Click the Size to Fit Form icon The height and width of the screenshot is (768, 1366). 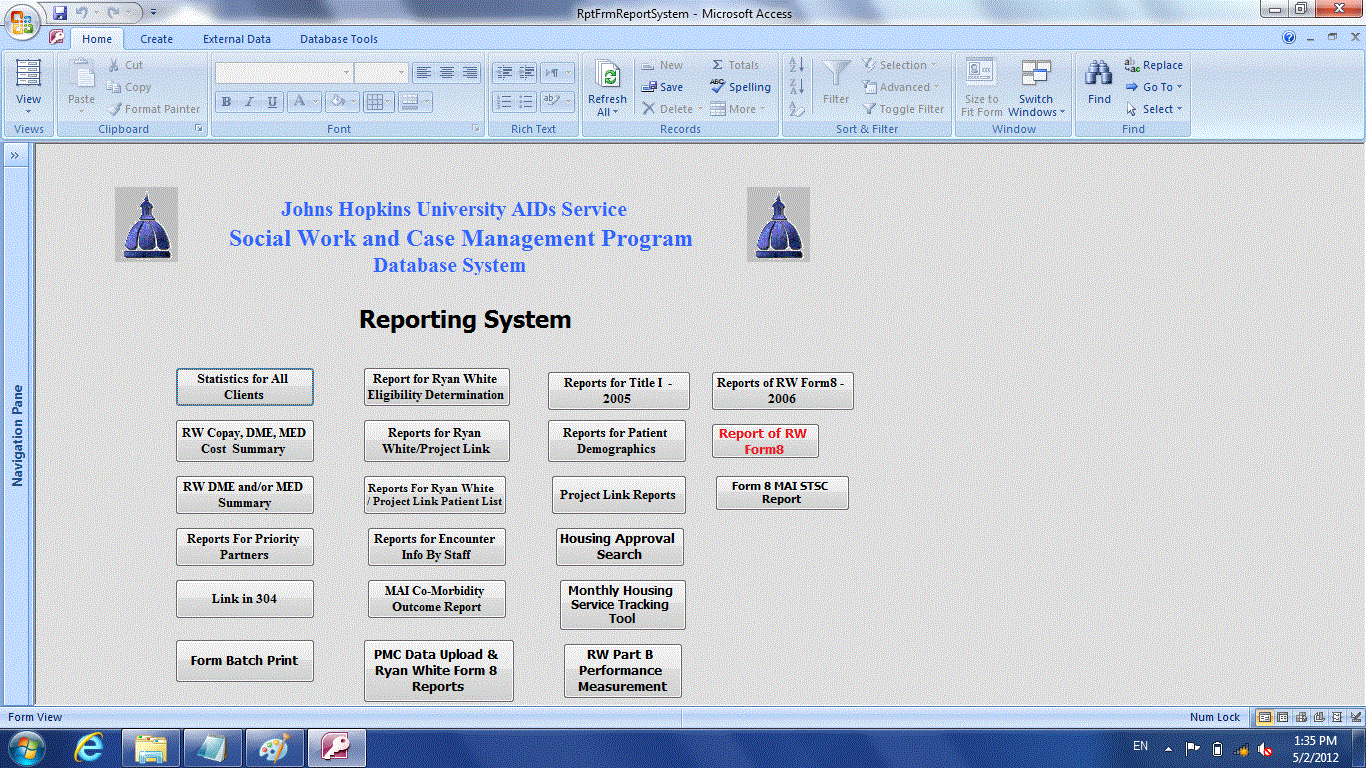click(980, 73)
